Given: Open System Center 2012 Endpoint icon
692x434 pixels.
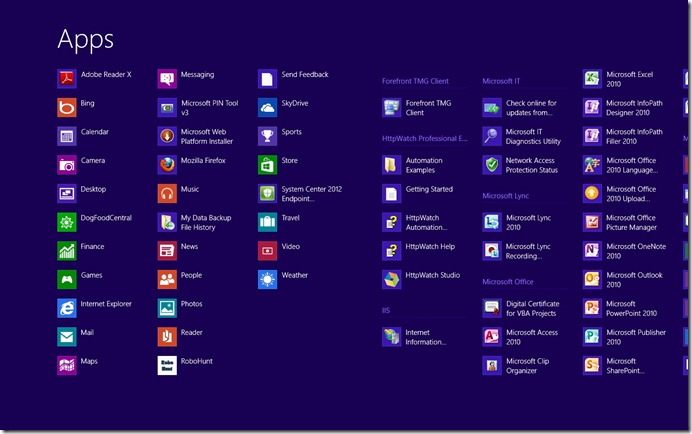Looking at the screenshot, I should (267, 194).
